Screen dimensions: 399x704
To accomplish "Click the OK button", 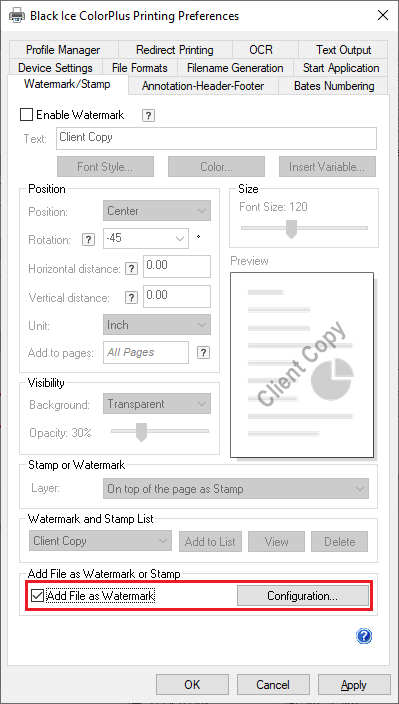I will click(192, 684).
